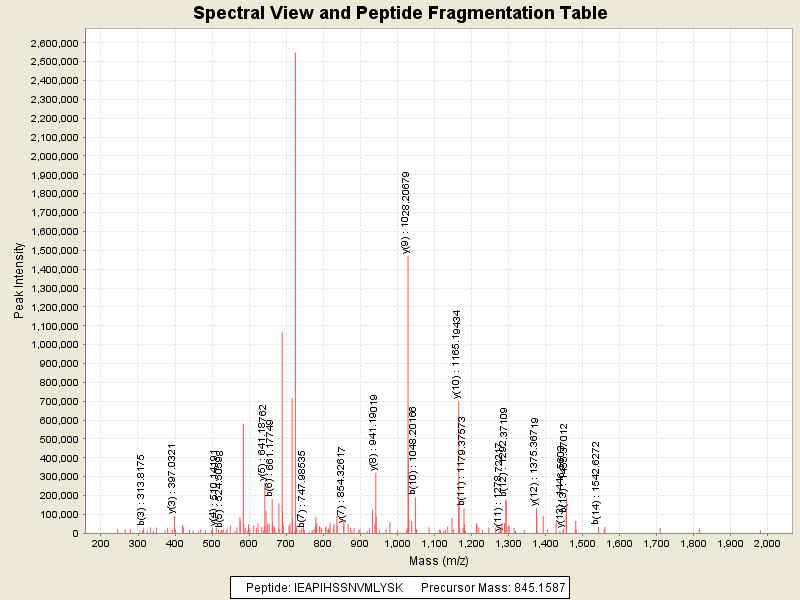Select the y(12) : 1375.36719 annotation
The height and width of the screenshot is (600, 800).
pos(535,461)
